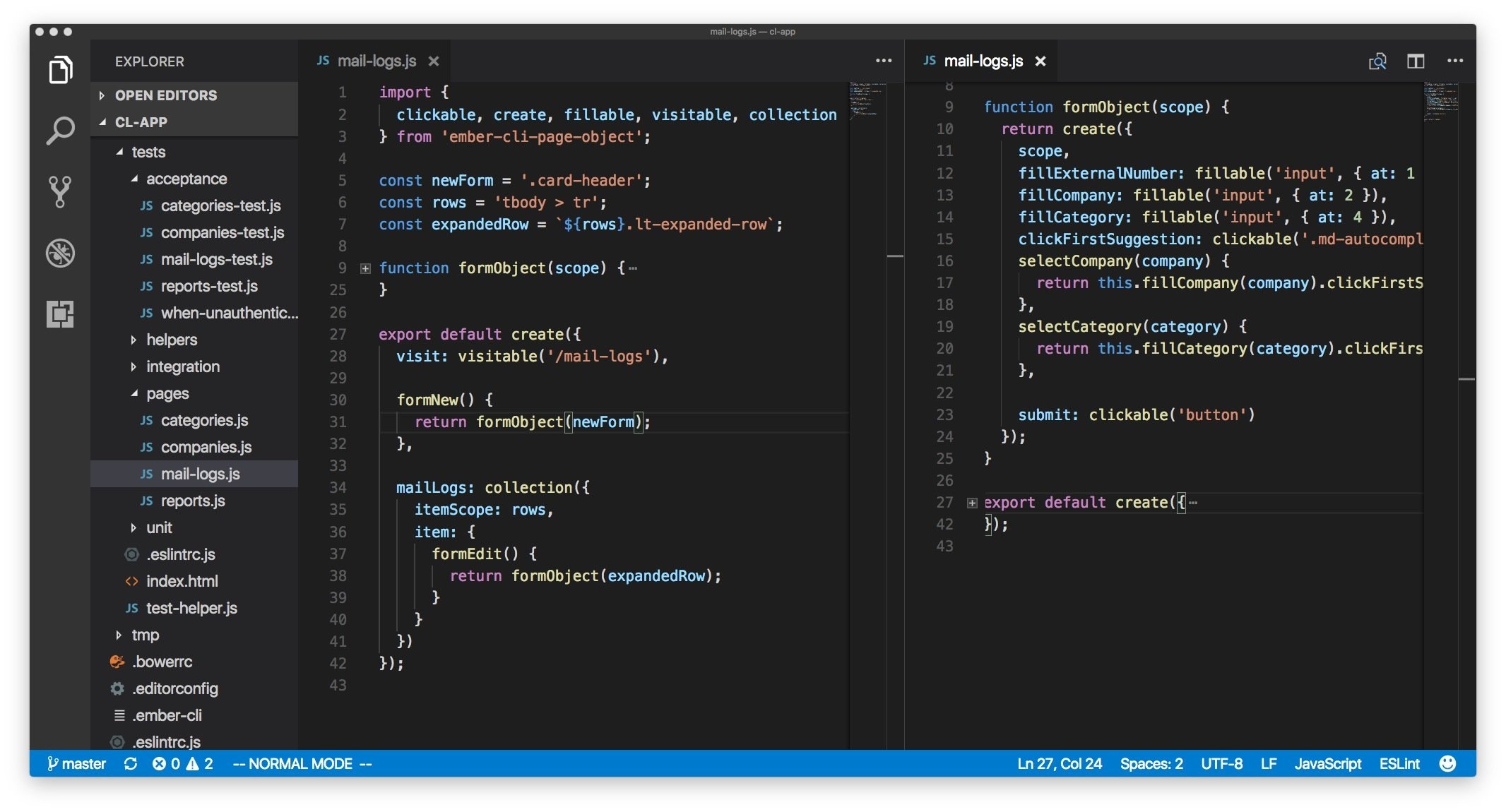Open the Search view in activity bar

coord(60,131)
